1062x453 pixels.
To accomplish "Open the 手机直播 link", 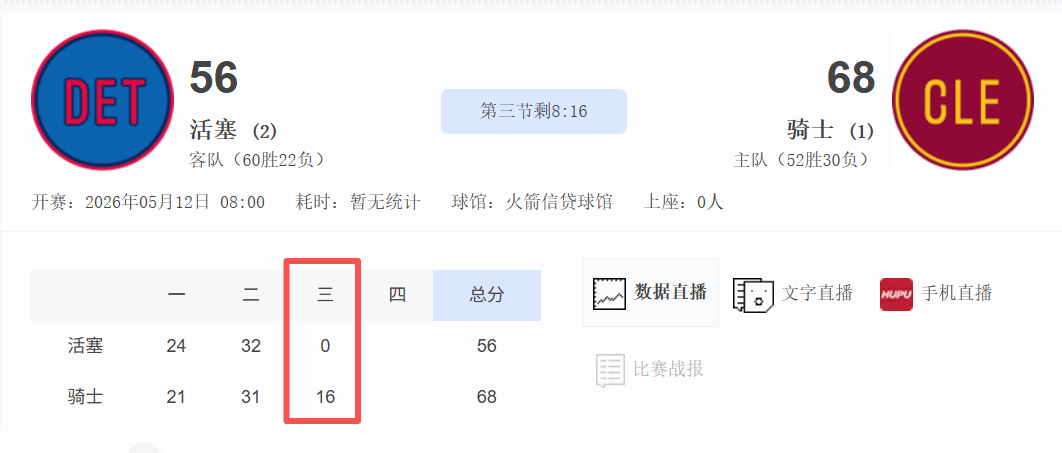I will (957, 293).
